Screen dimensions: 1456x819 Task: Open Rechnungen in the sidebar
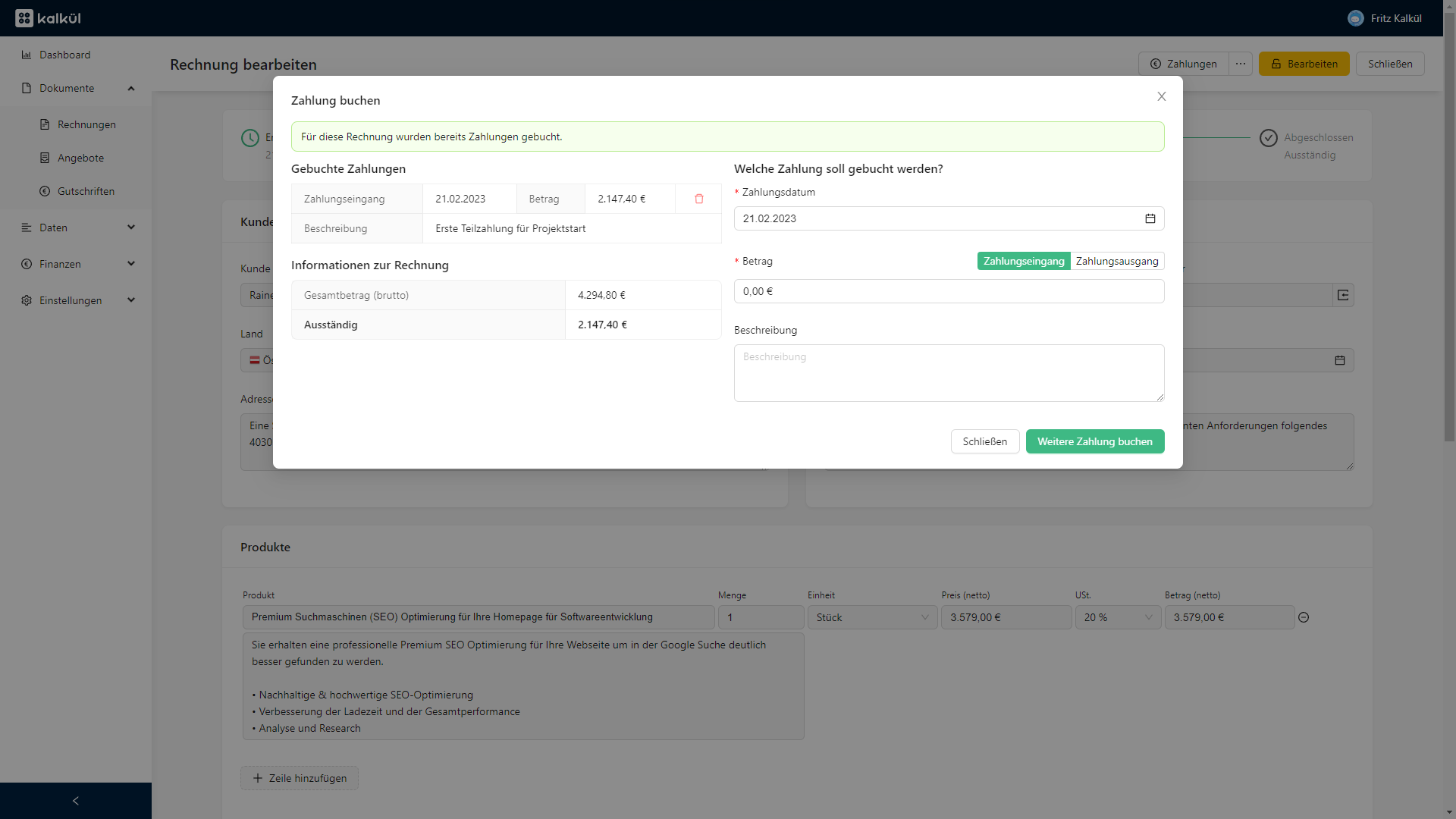coord(86,124)
